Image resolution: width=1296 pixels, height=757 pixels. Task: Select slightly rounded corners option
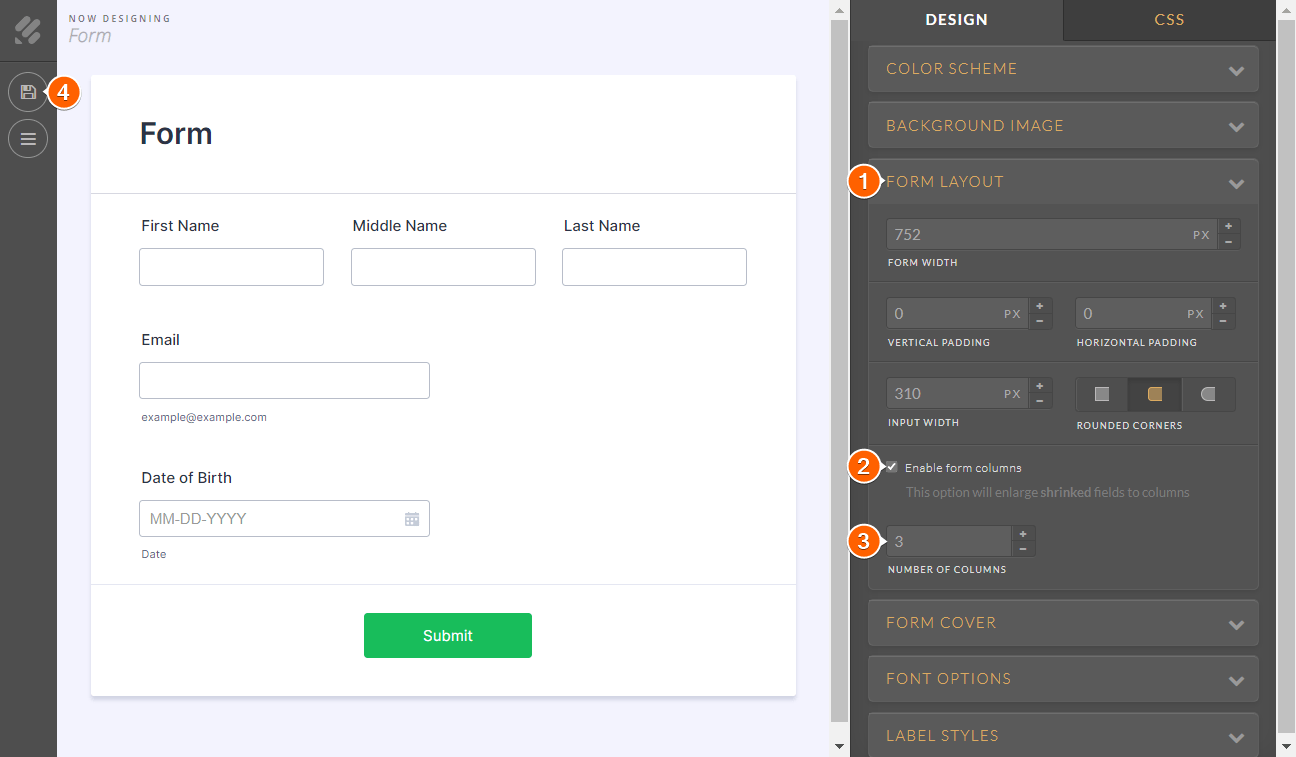[1155, 394]
